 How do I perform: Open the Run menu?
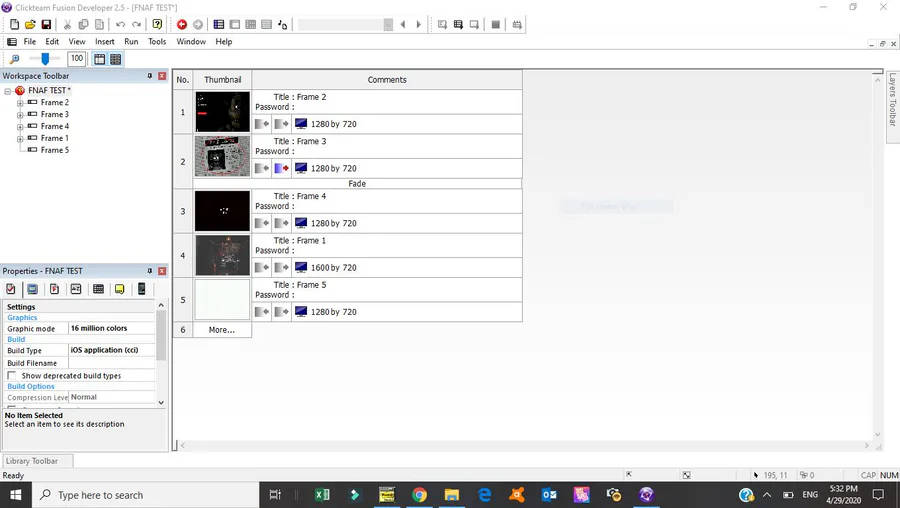(131, 41)
